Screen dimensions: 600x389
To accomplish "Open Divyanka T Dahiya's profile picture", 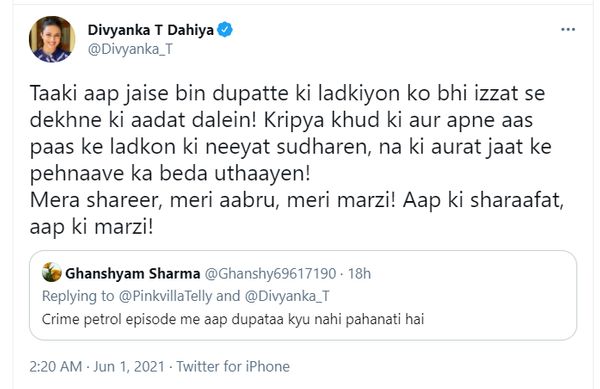I will click(52, 39).
